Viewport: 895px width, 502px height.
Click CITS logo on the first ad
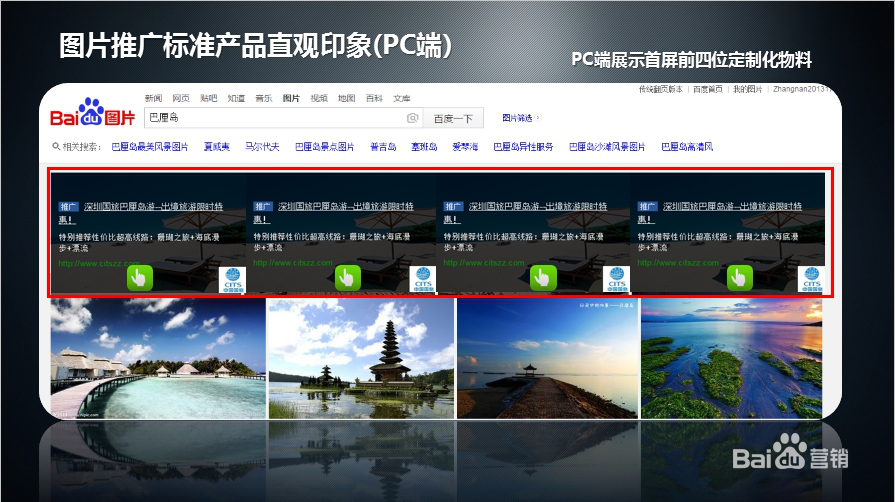[x=232, y=279]
